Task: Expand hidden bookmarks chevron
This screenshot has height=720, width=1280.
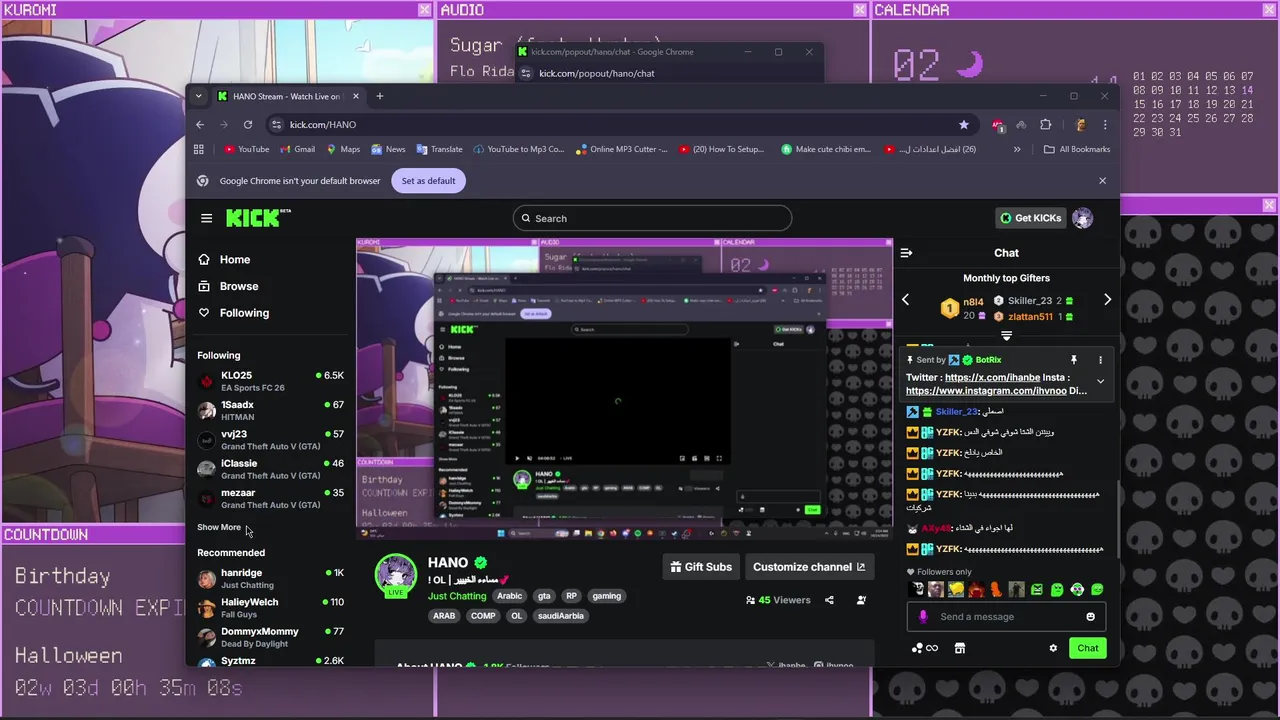Action: pos(1017,149)
